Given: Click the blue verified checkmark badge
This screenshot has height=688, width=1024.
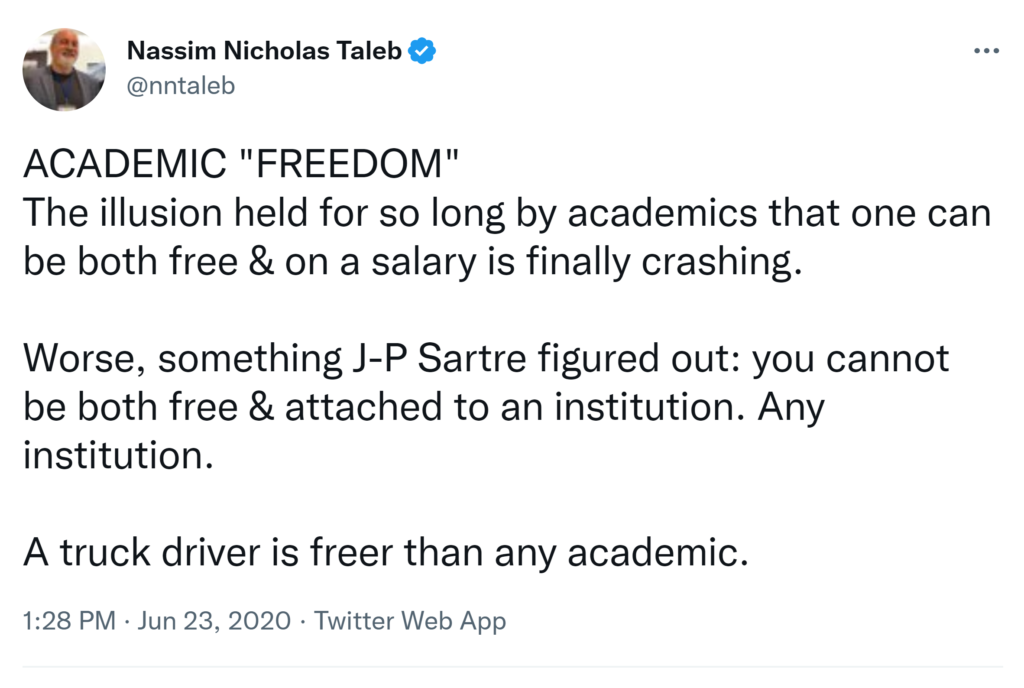Looking at the screenshot, I should click(x=424, y=50).
